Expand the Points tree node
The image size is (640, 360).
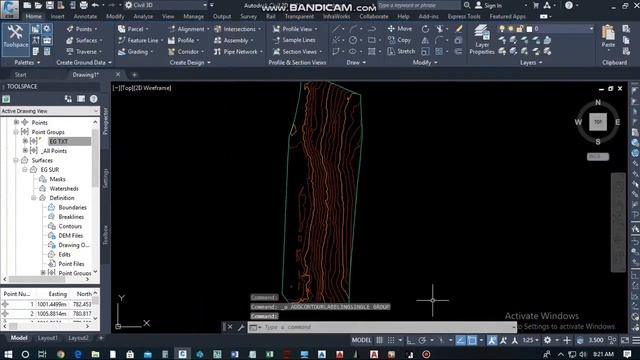[x=16, y=122]
